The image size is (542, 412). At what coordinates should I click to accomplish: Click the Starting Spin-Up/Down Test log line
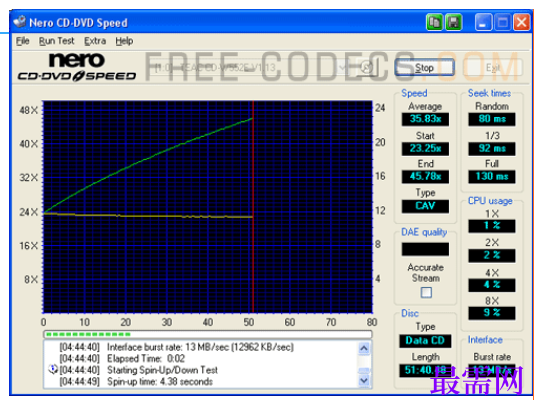[139, 370]
